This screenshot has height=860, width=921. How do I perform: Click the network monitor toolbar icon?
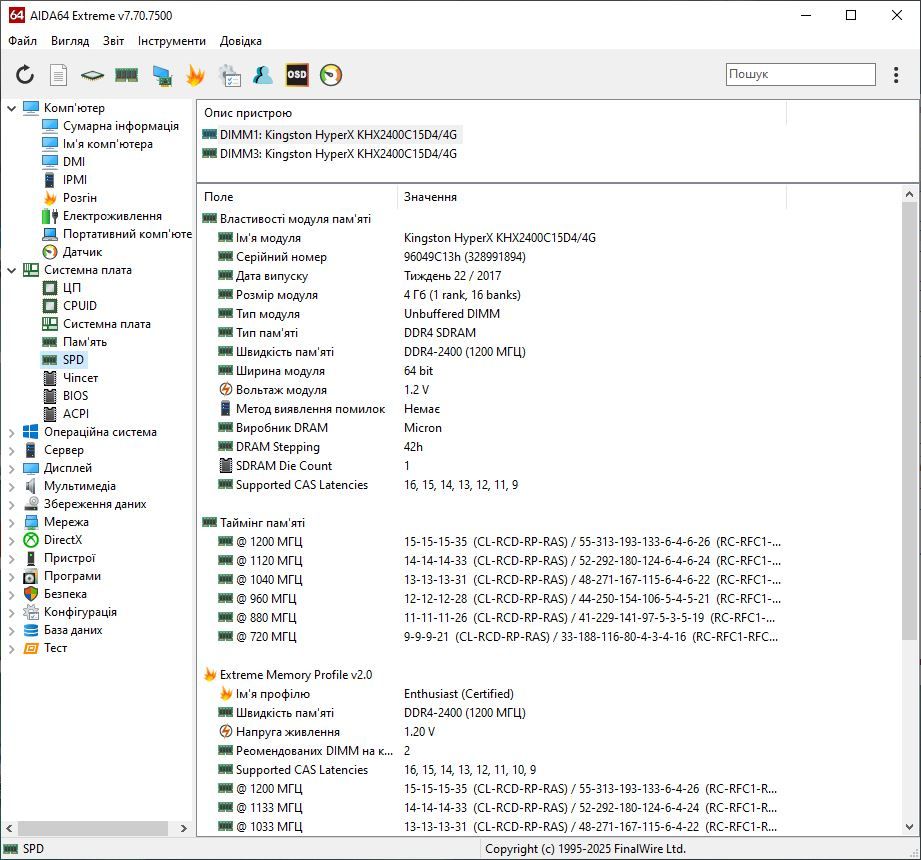click(162, 75)
